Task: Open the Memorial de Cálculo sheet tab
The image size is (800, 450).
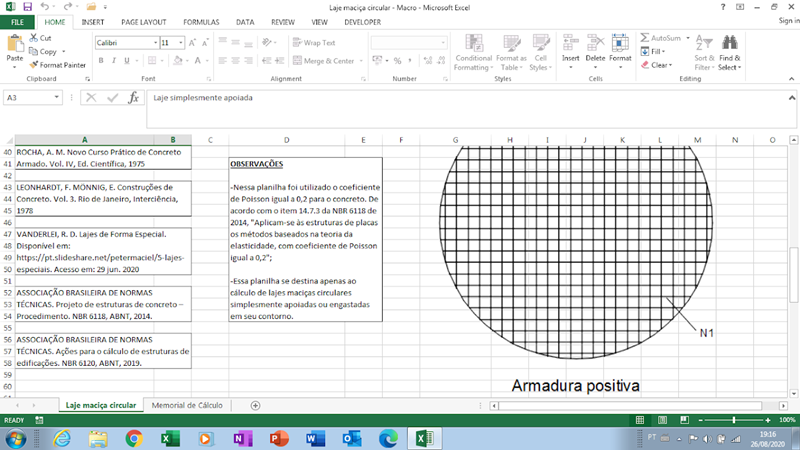Action: coord(187,405)
